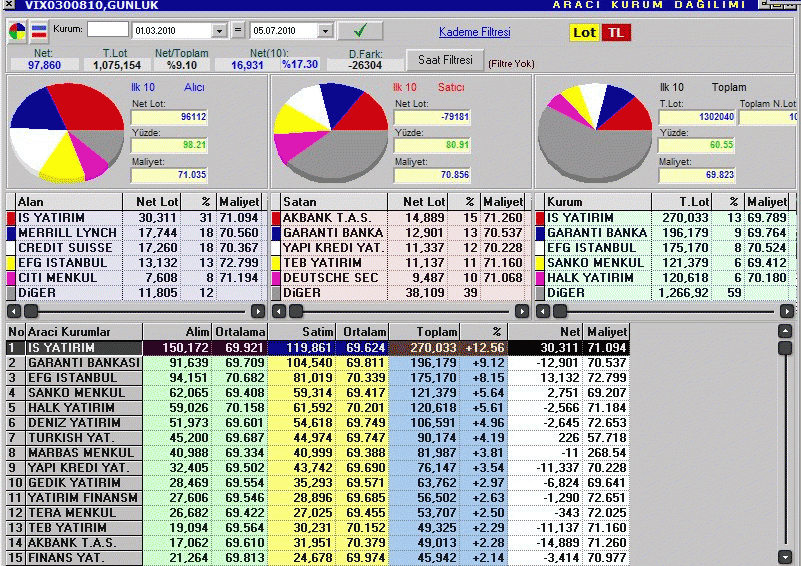801x566 pixels.
Task: Select the IS YATIRIM row in main table
Action: (318, 348)
